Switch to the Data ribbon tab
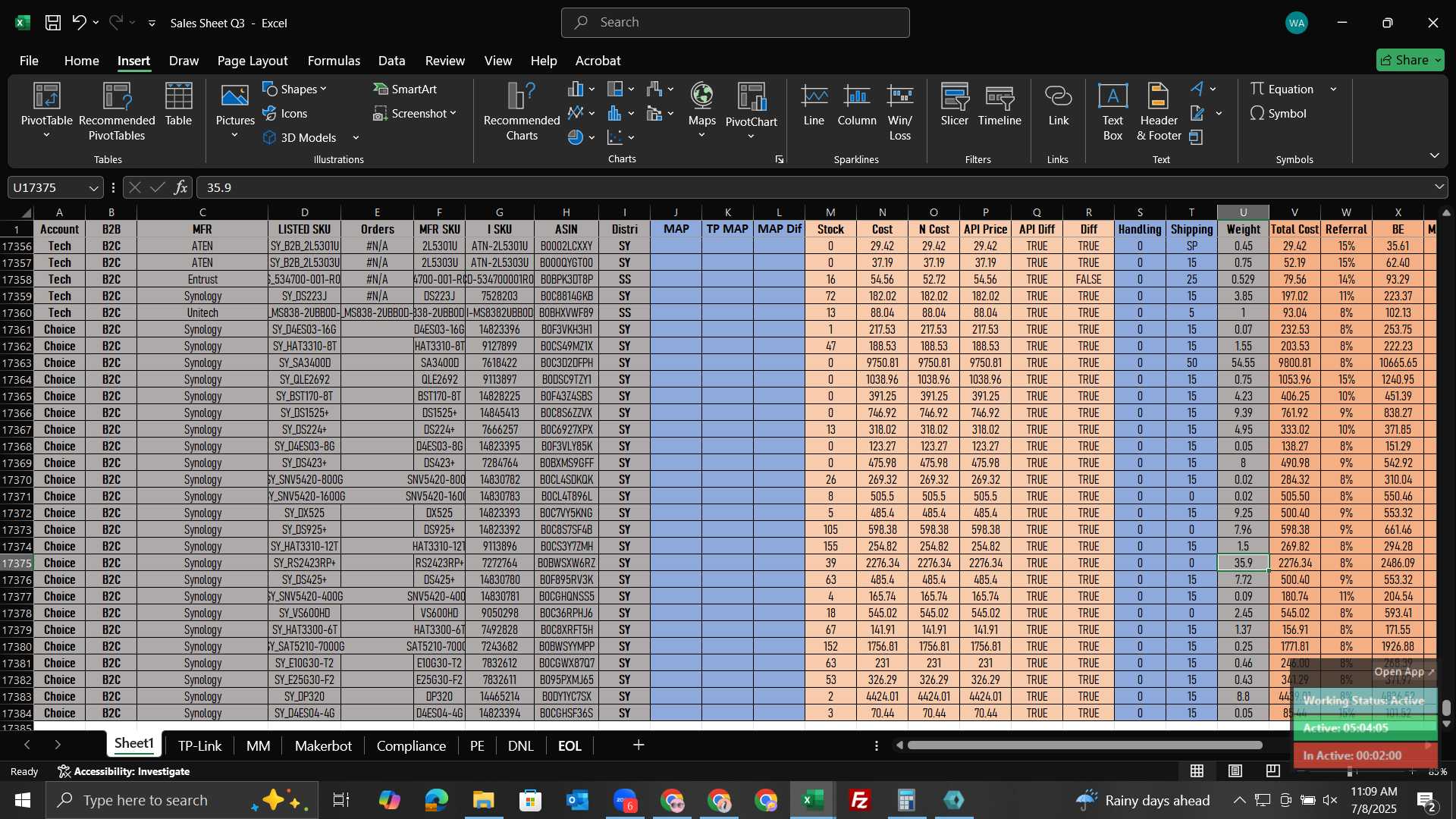This screenshot has height=819, width=1456. (x=391, y=61)
